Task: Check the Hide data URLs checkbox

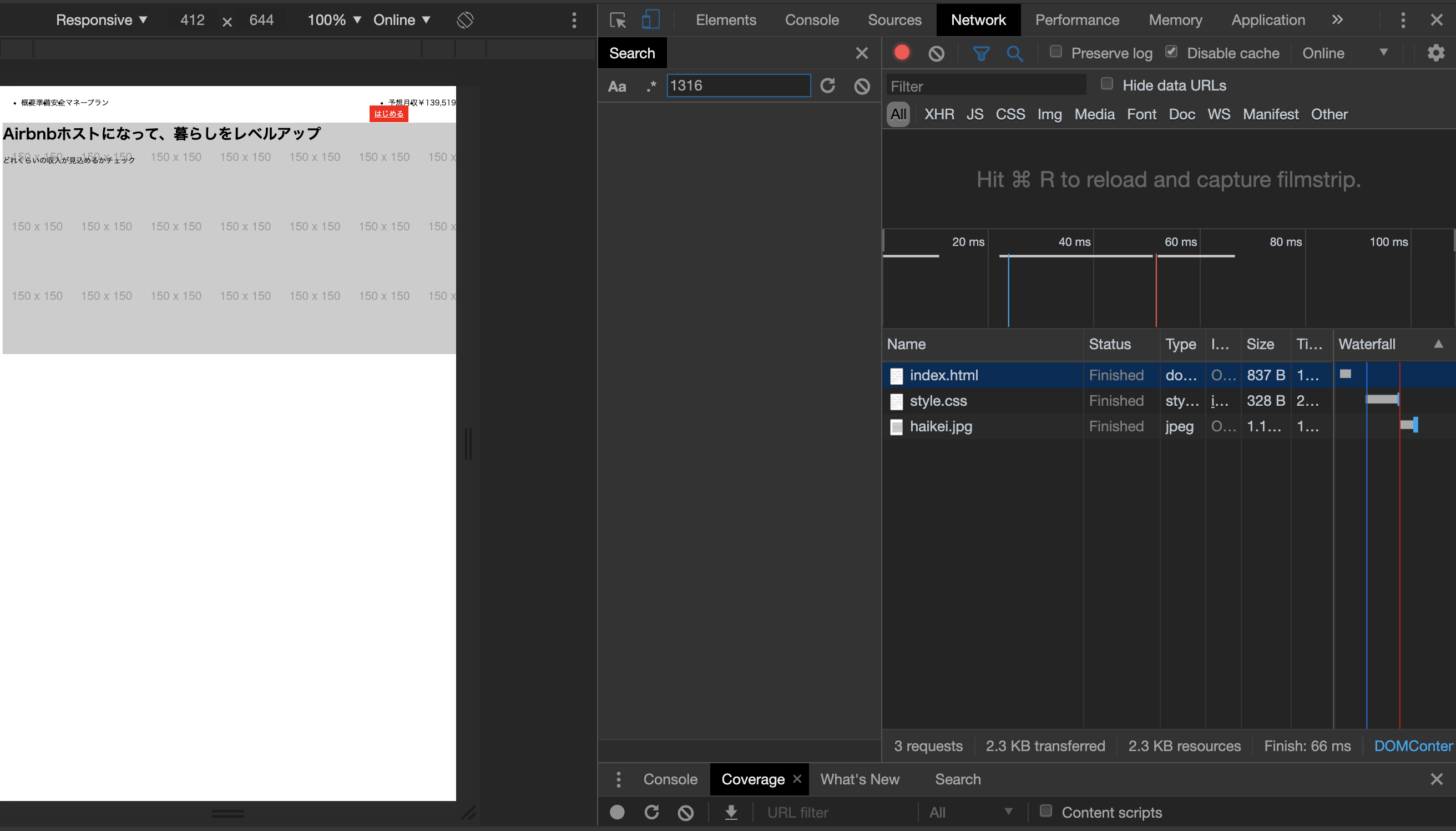Action: tap(1107, 84)
